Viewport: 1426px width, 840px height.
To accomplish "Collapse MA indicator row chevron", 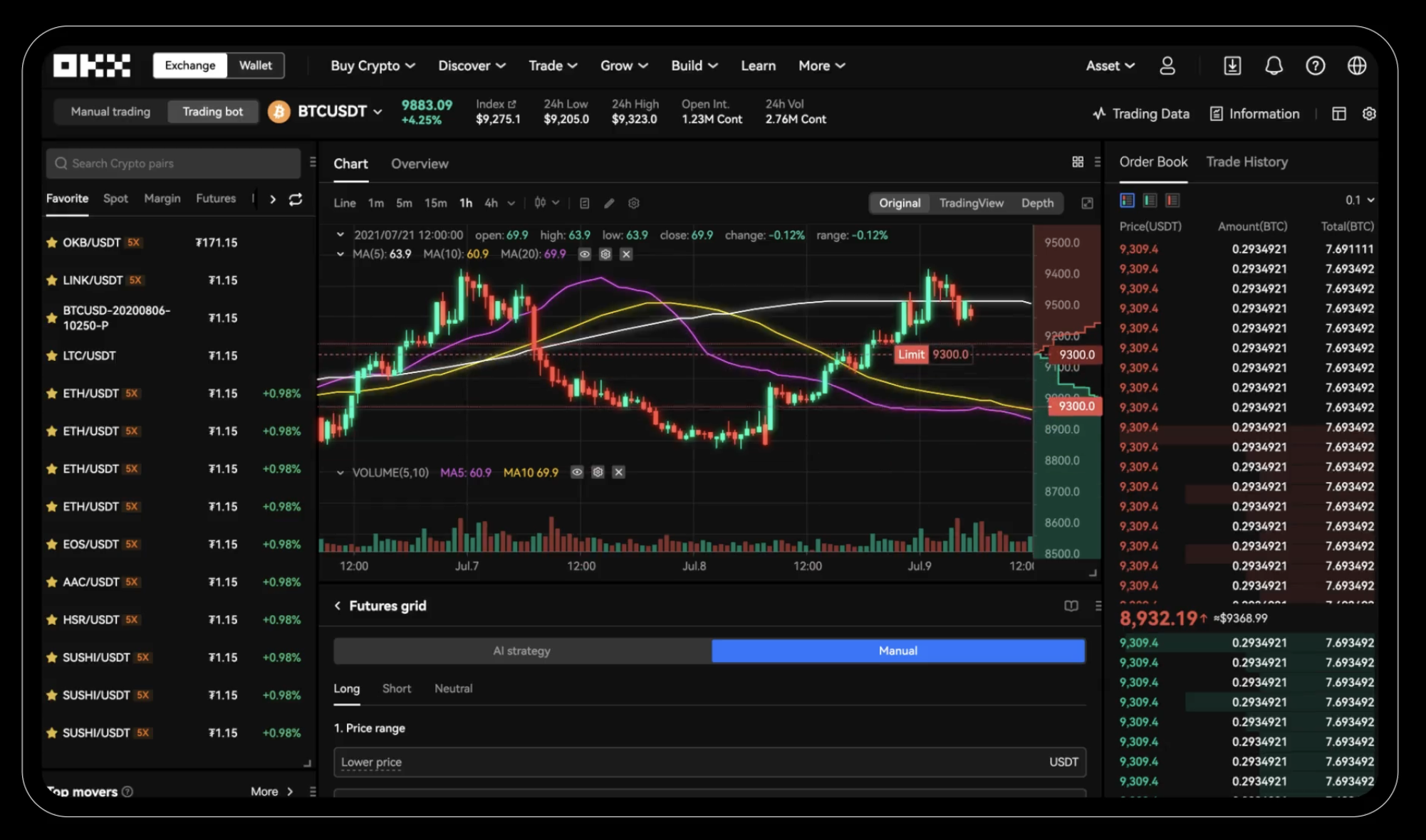I will pyautogui.click(x=340, y=254).
